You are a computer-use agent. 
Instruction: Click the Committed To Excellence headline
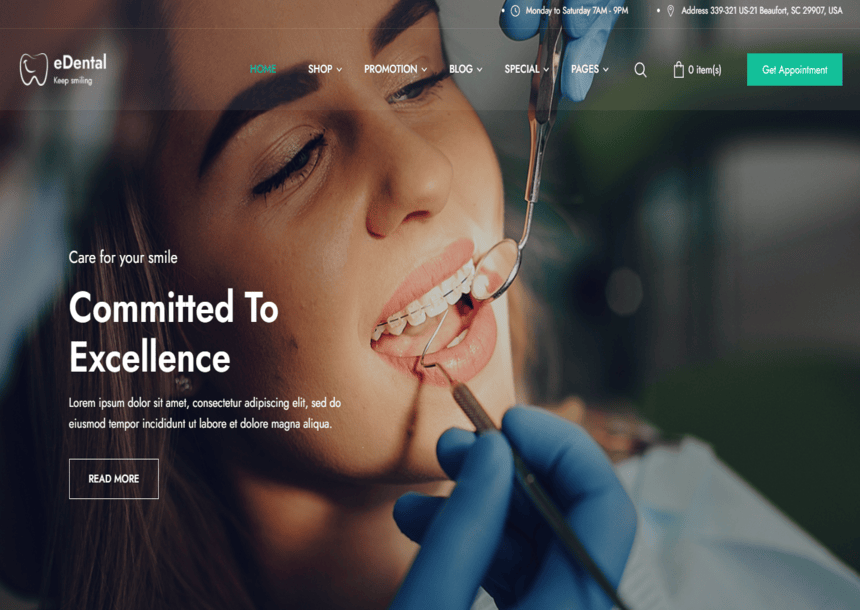pyautogui.click(x=173, y=332)
